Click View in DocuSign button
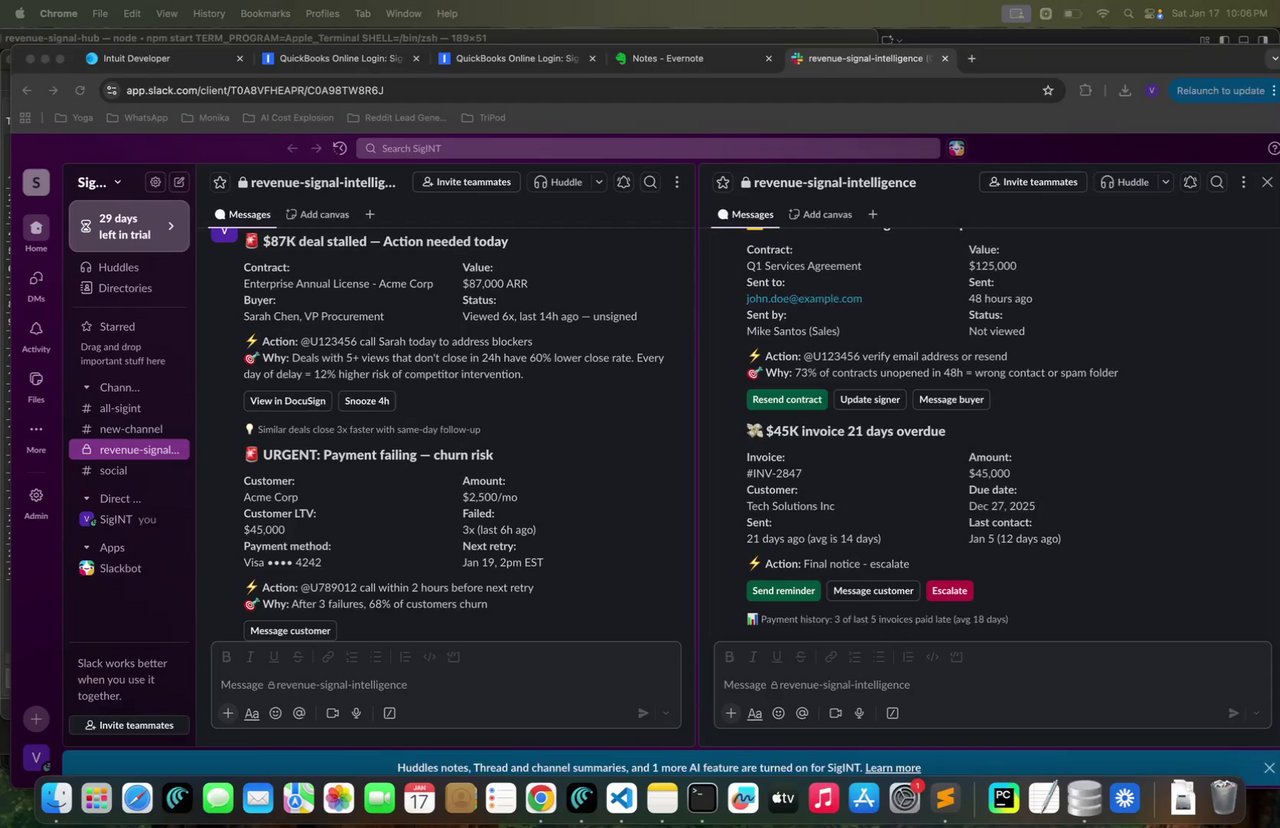Screen dimensions: 1280x828 pos(288,401)
